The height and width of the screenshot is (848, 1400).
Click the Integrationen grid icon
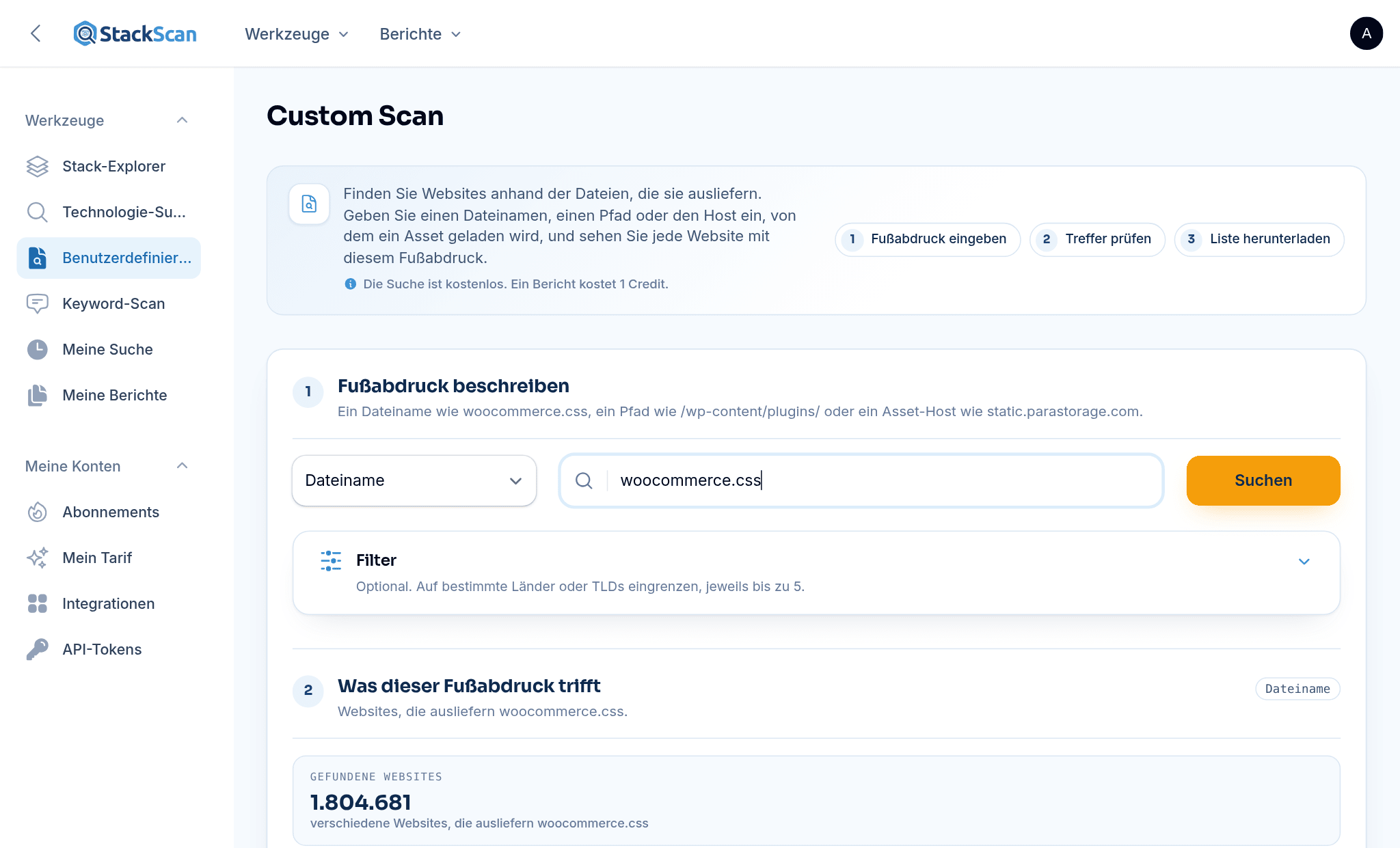pyautogui.click(x=38, y=603)
